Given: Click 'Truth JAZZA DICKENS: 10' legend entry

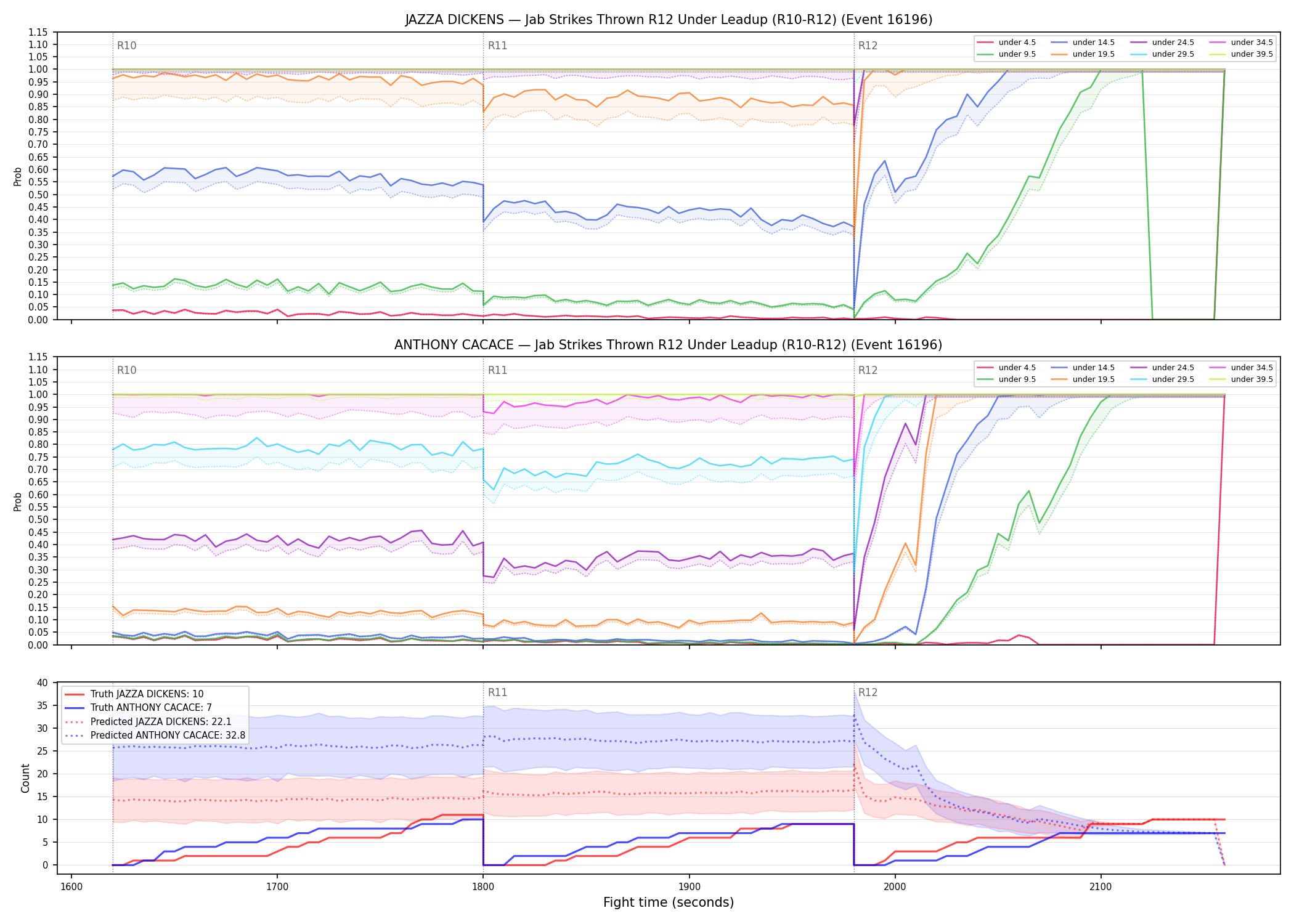Looking at the screenshot, I should [x=134, y=694].
